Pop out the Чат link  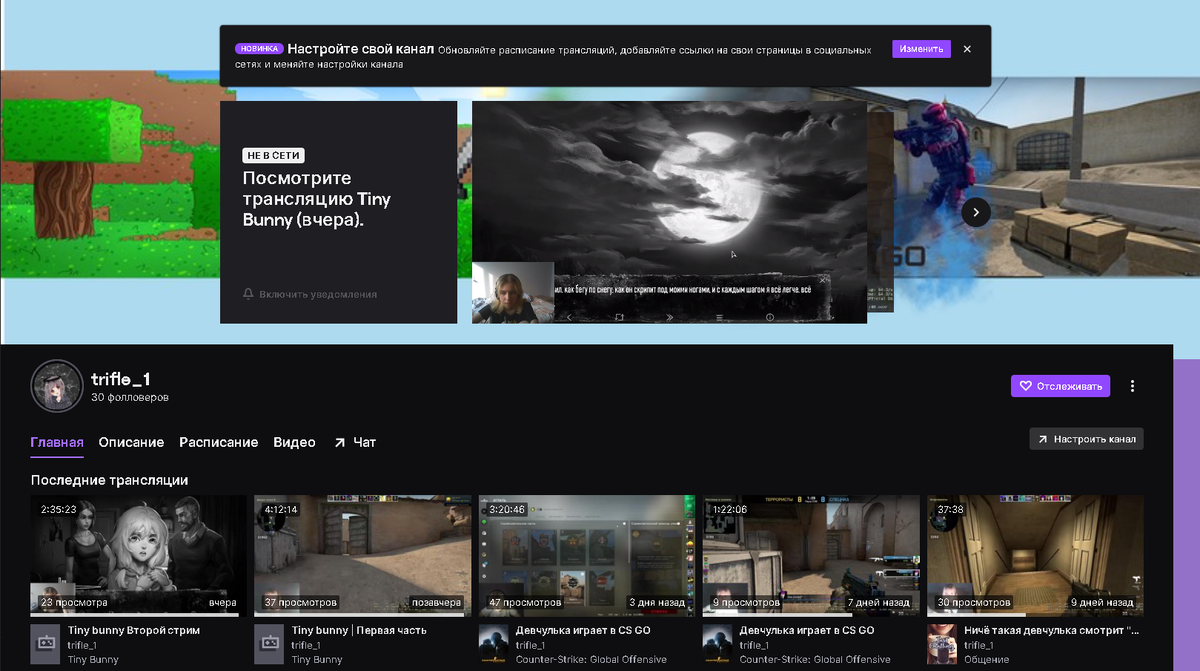click(x=355, y=442)
